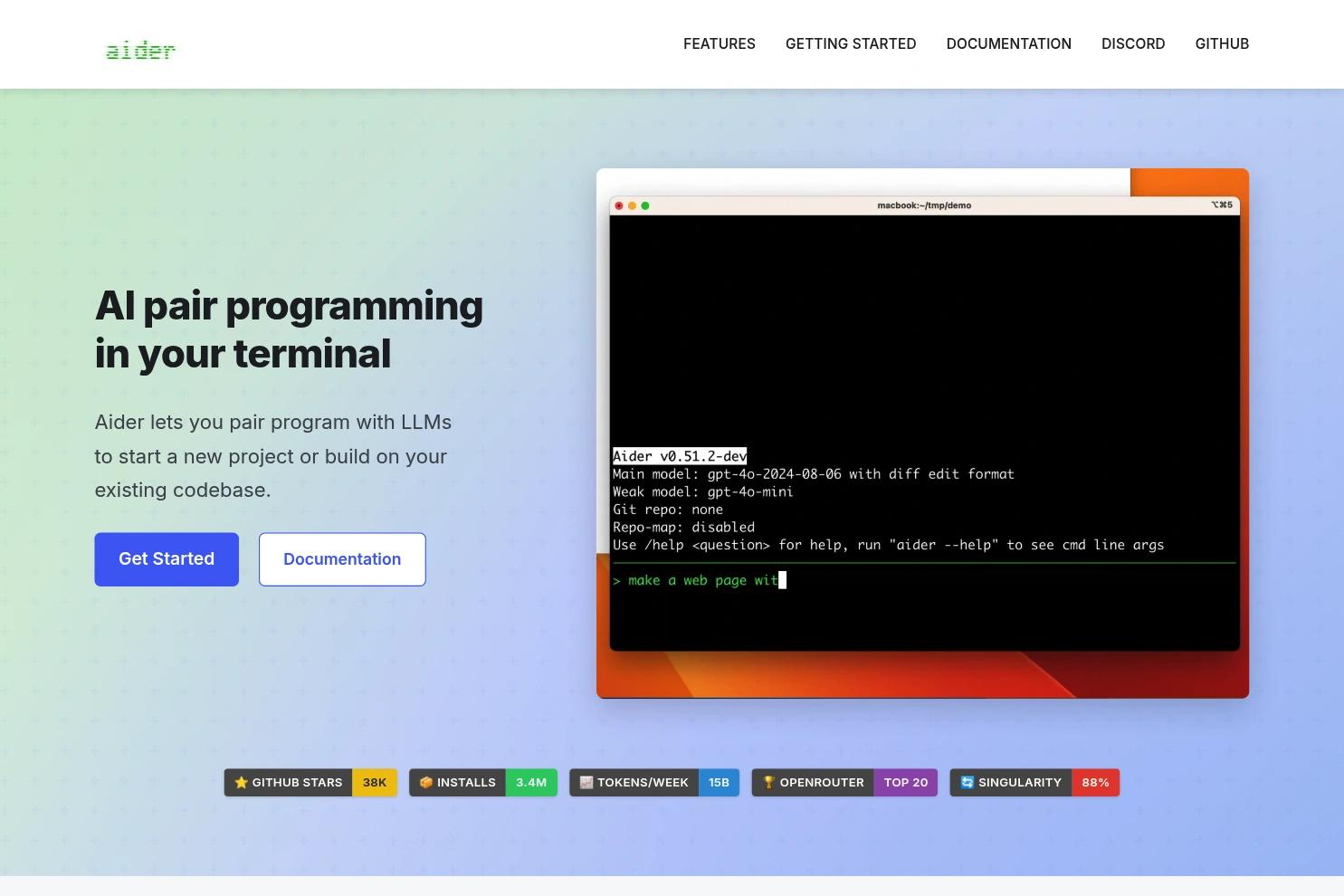Click the trophy icon on OpenRouter badge
This screenshot has height=896, width=1344.
[x=769, y=783]
